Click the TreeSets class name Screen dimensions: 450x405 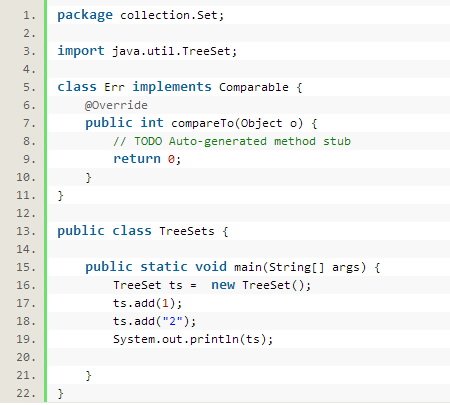(187, 231)
